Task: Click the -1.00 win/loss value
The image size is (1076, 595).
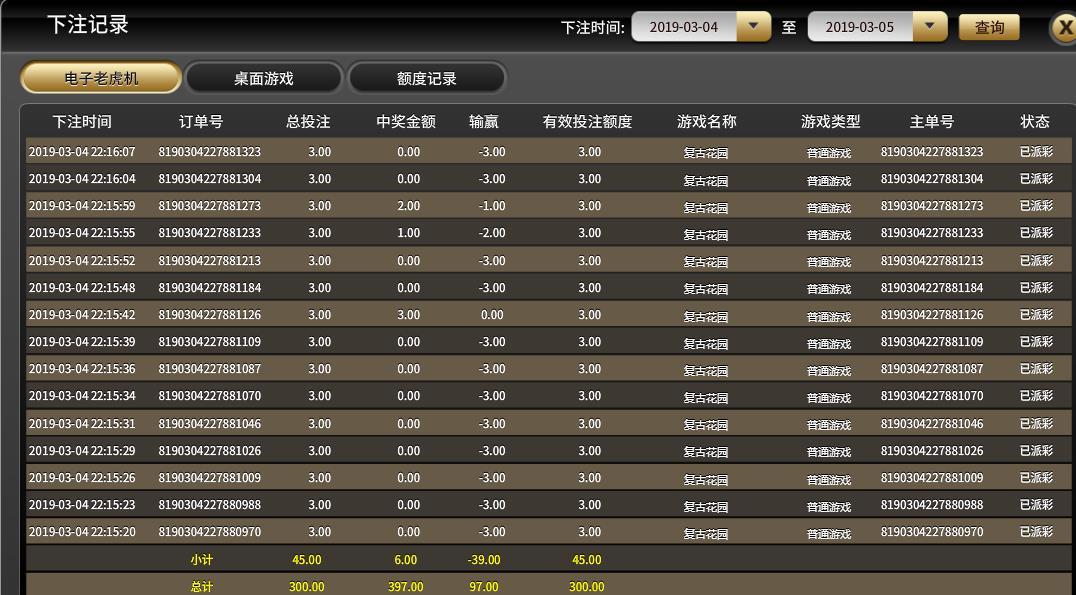Action: coord(491,205)
